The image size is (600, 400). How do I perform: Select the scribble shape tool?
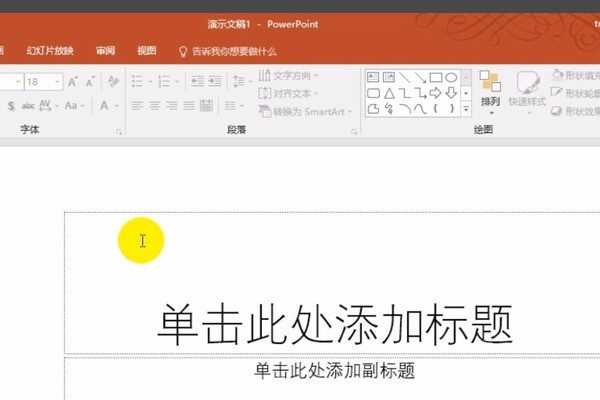pyautogui.click(x=389, y=109)
